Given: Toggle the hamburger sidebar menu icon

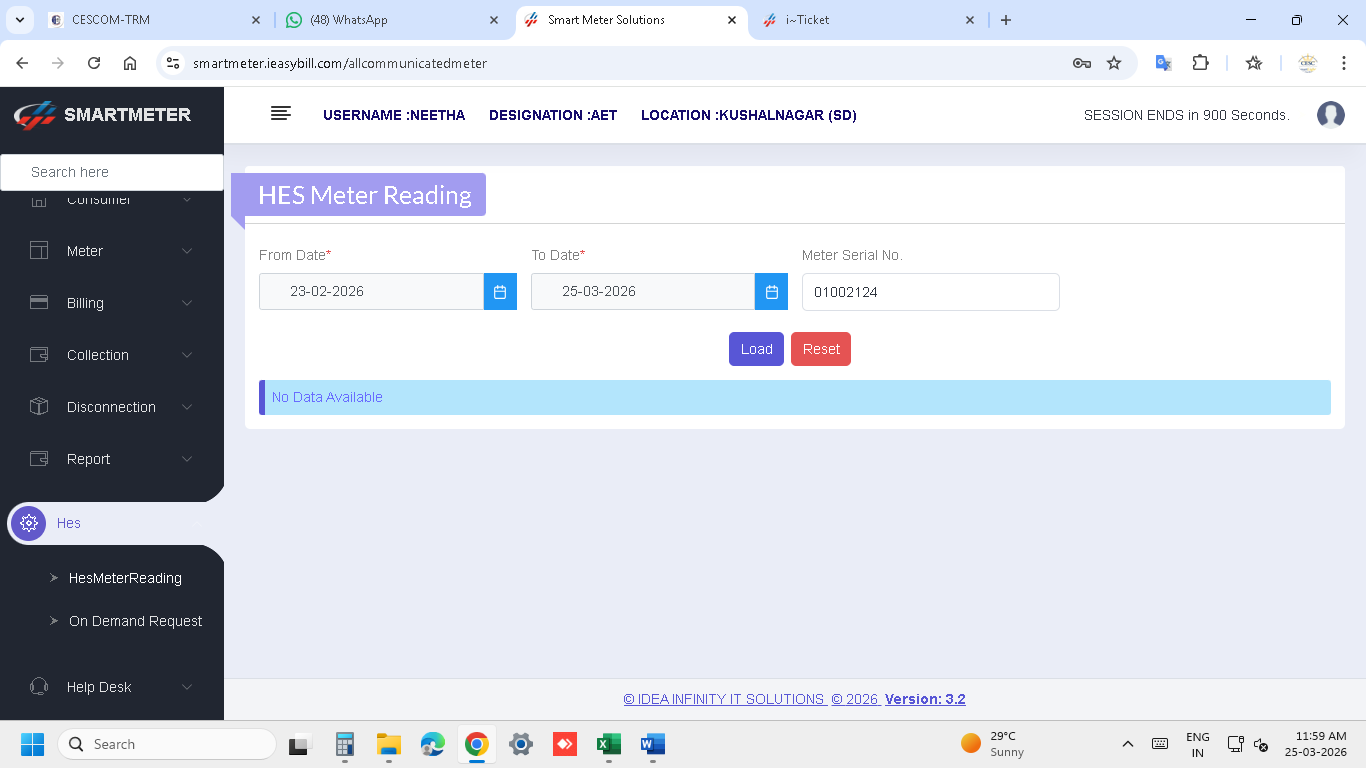Looking at the screenshot, I should pos(281,114).
